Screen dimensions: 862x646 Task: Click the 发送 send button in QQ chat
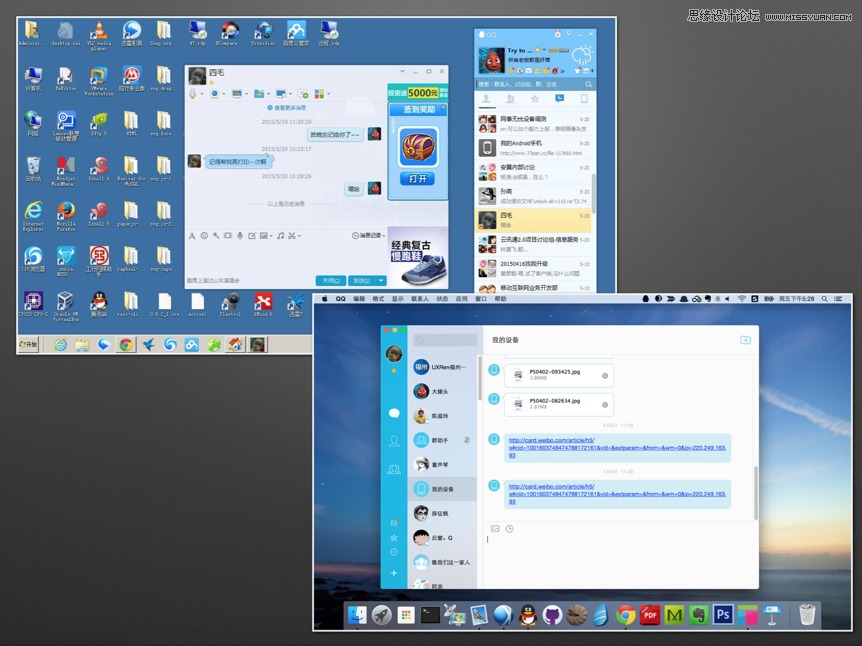coord(361,280)
